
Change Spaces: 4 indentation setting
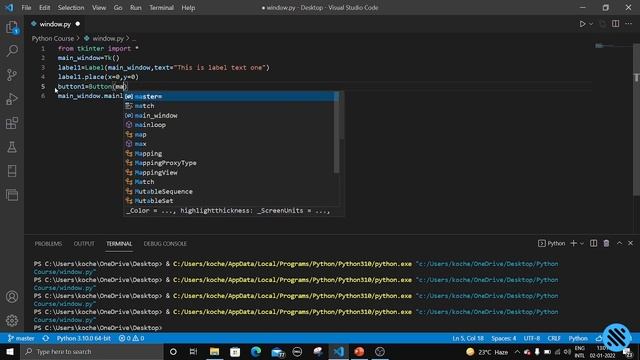click(504, 338)
